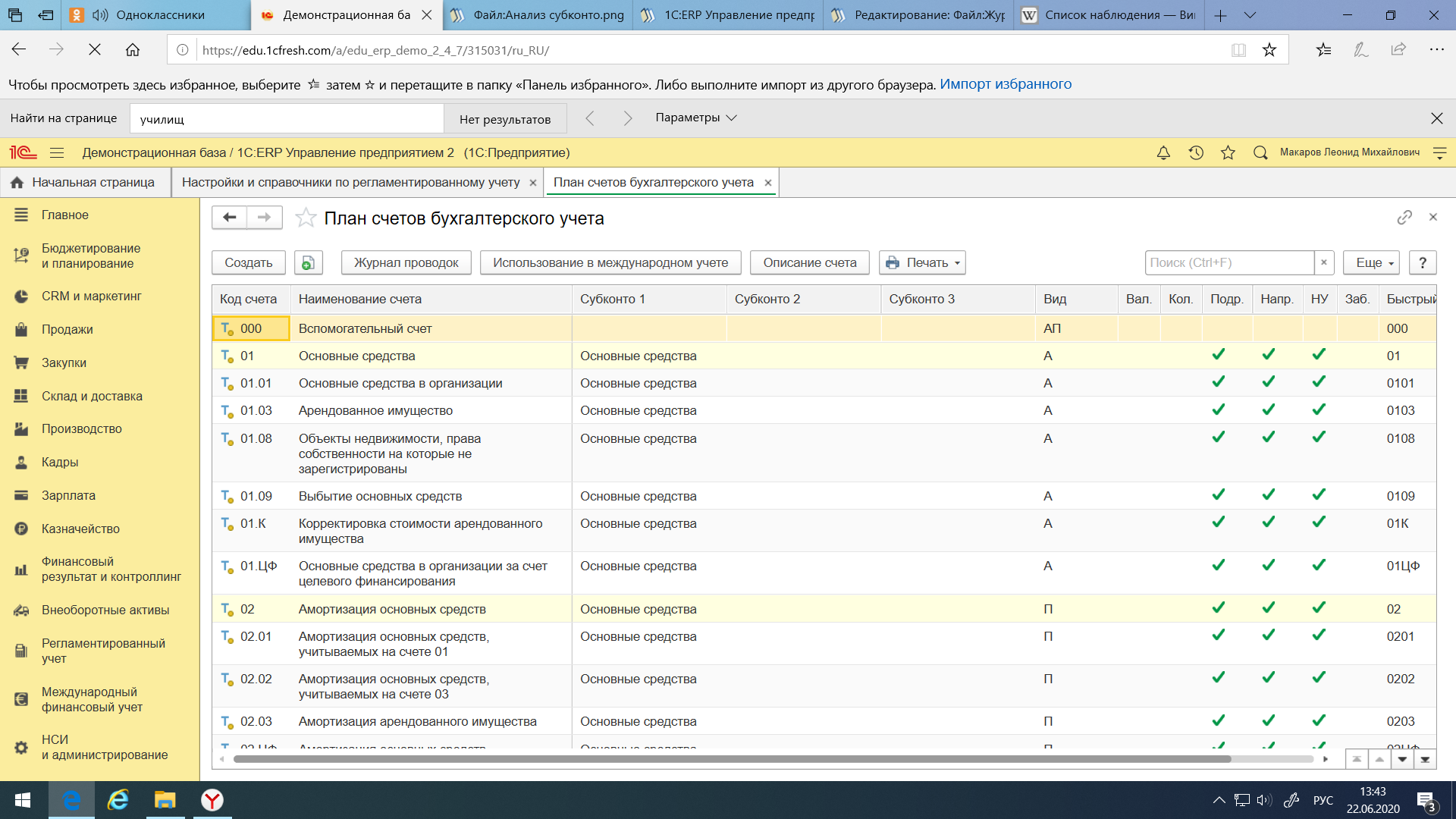Click the find-on-page input containing училищ
The image size is (1456, 819).
pos(287,119)
